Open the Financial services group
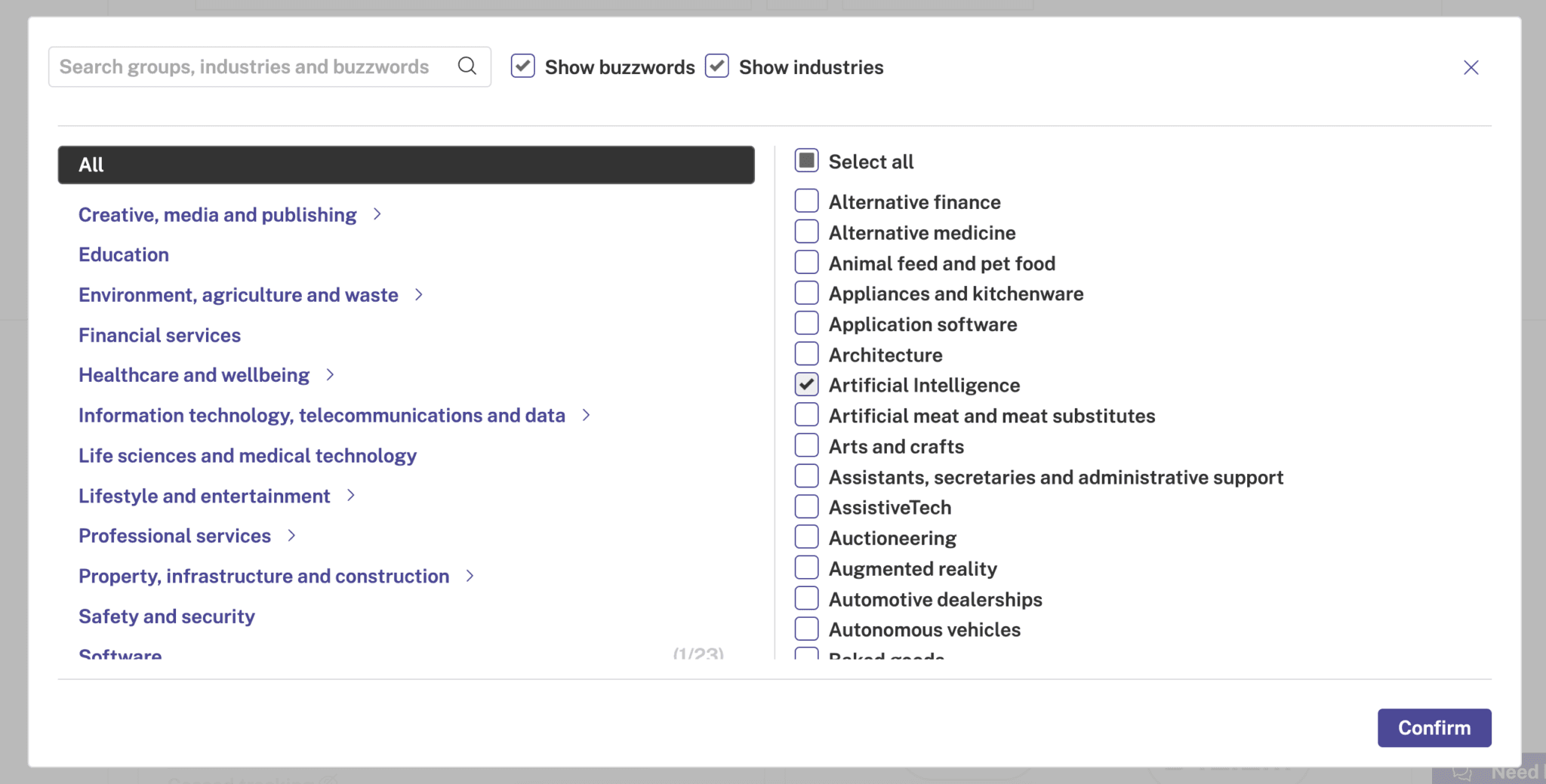 point(160,335)
